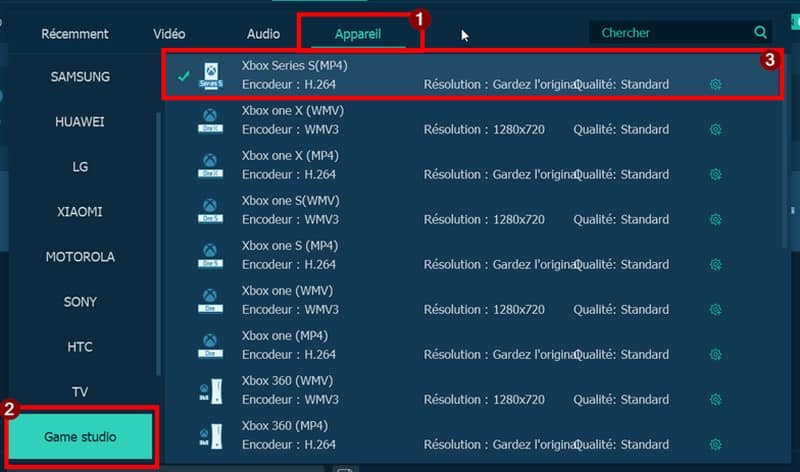The height and width of the screenshot is (472, 800).
Task: Choose MOTOROLA in the device brand list
Action: (x=80, y=257)
